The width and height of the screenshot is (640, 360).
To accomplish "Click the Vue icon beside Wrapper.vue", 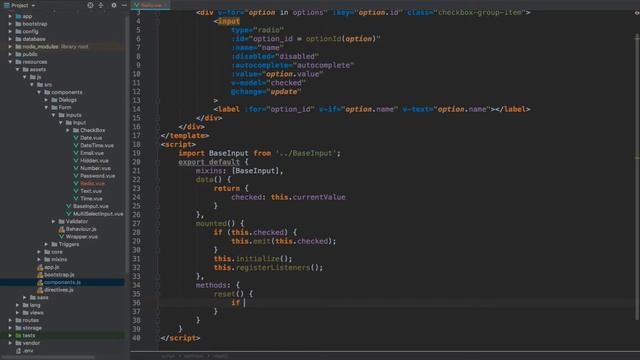I will point(62,237).
